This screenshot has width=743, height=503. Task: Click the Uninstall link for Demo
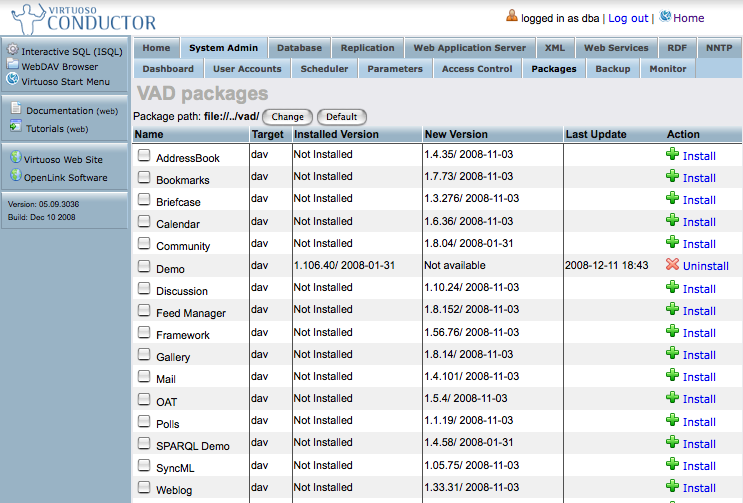pos(706,266)
